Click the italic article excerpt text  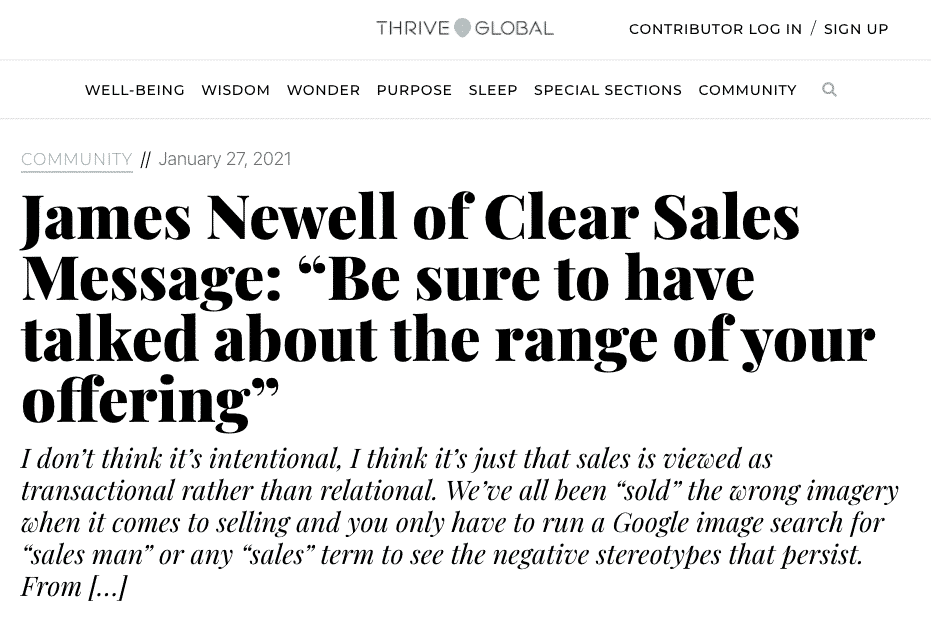(460, 523)
